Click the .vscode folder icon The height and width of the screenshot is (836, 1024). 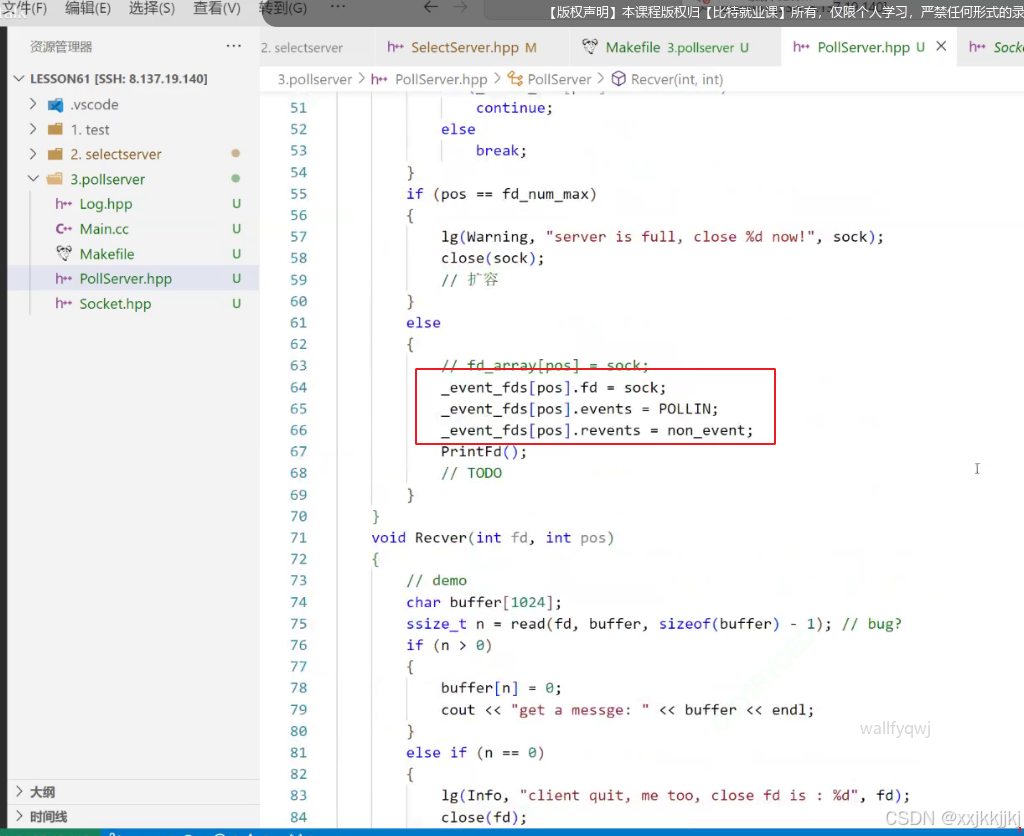[56, 104]
